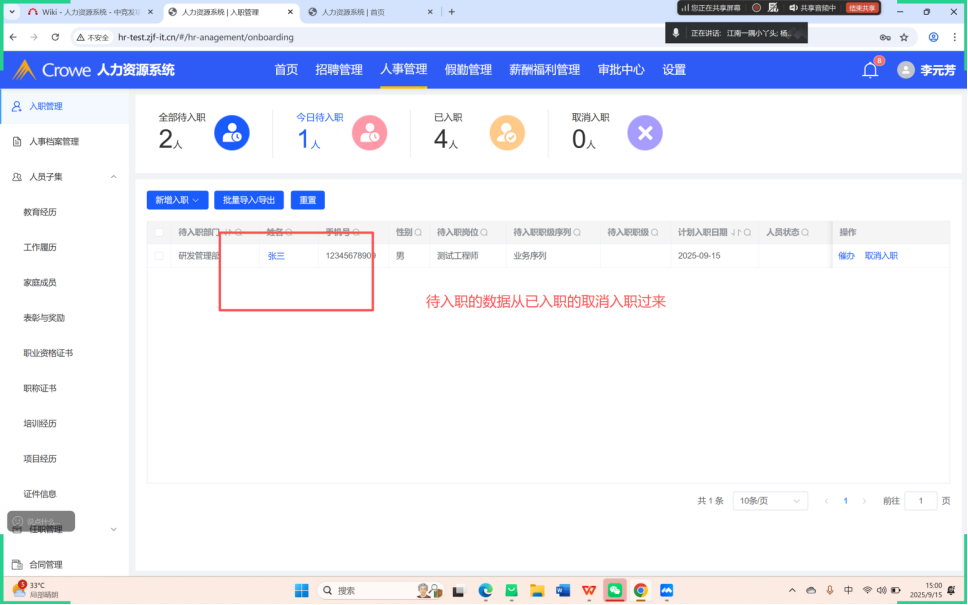Click the search icon beside 人员状态 column
Screen dimensions: 968x605
(806, 232)
